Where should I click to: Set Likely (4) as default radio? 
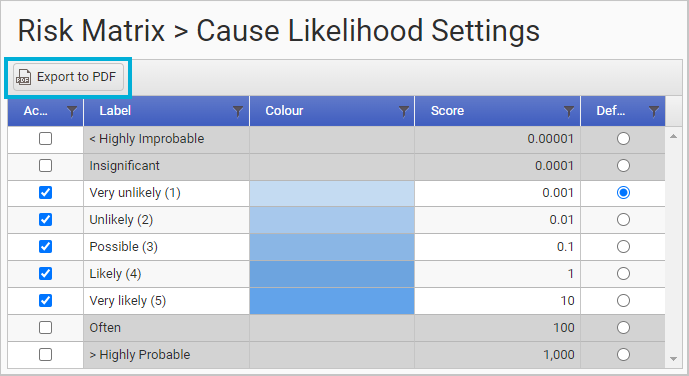(623, 274)
